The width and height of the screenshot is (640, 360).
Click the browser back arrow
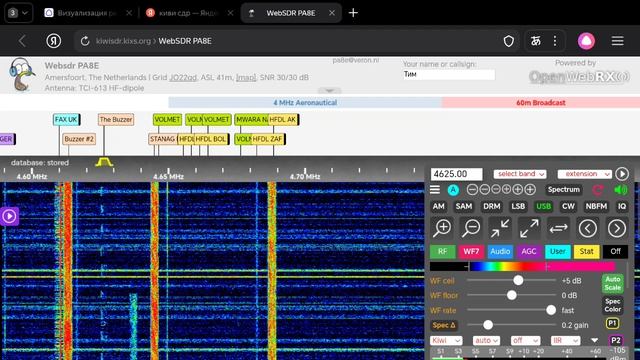click(22, 41)
